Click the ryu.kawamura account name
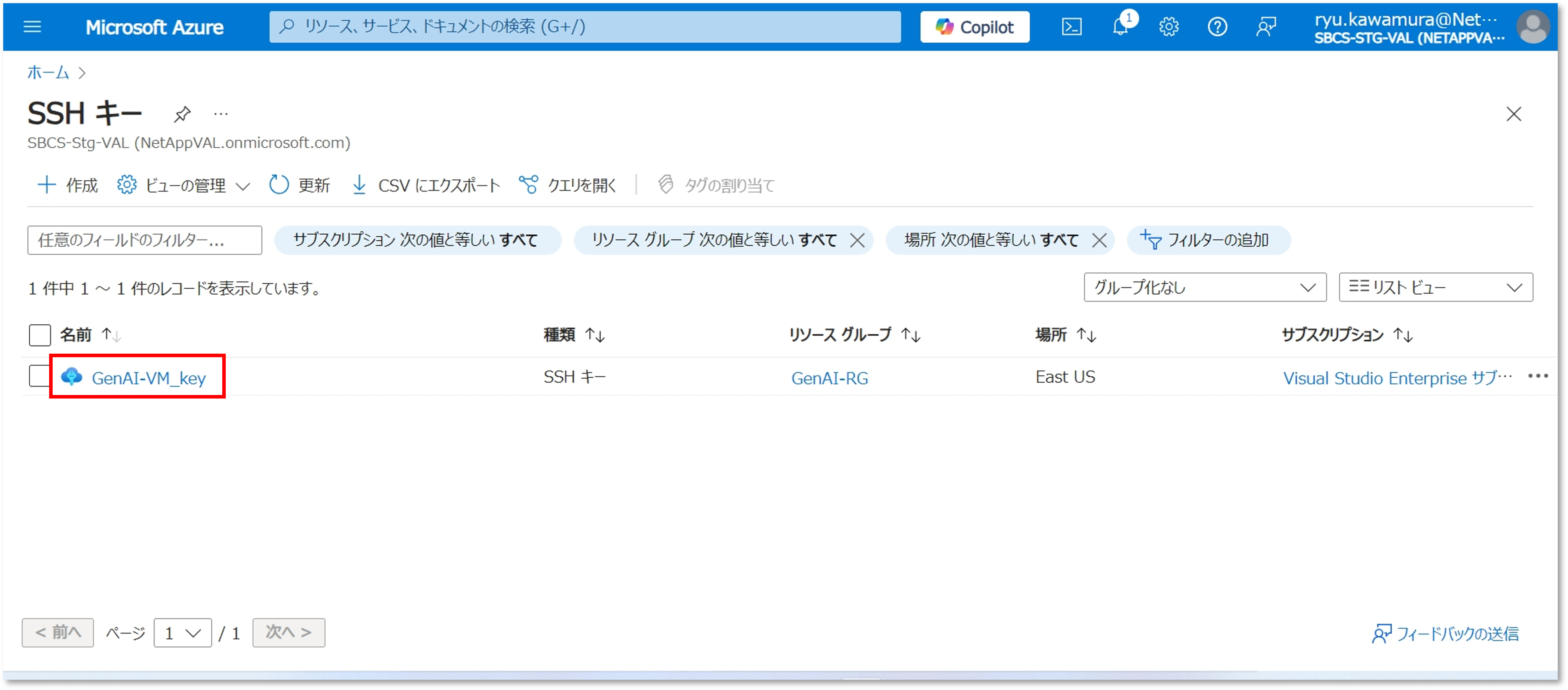Image resolution: width=1568 pixels, height=690 pixels. coord(1405,19)
